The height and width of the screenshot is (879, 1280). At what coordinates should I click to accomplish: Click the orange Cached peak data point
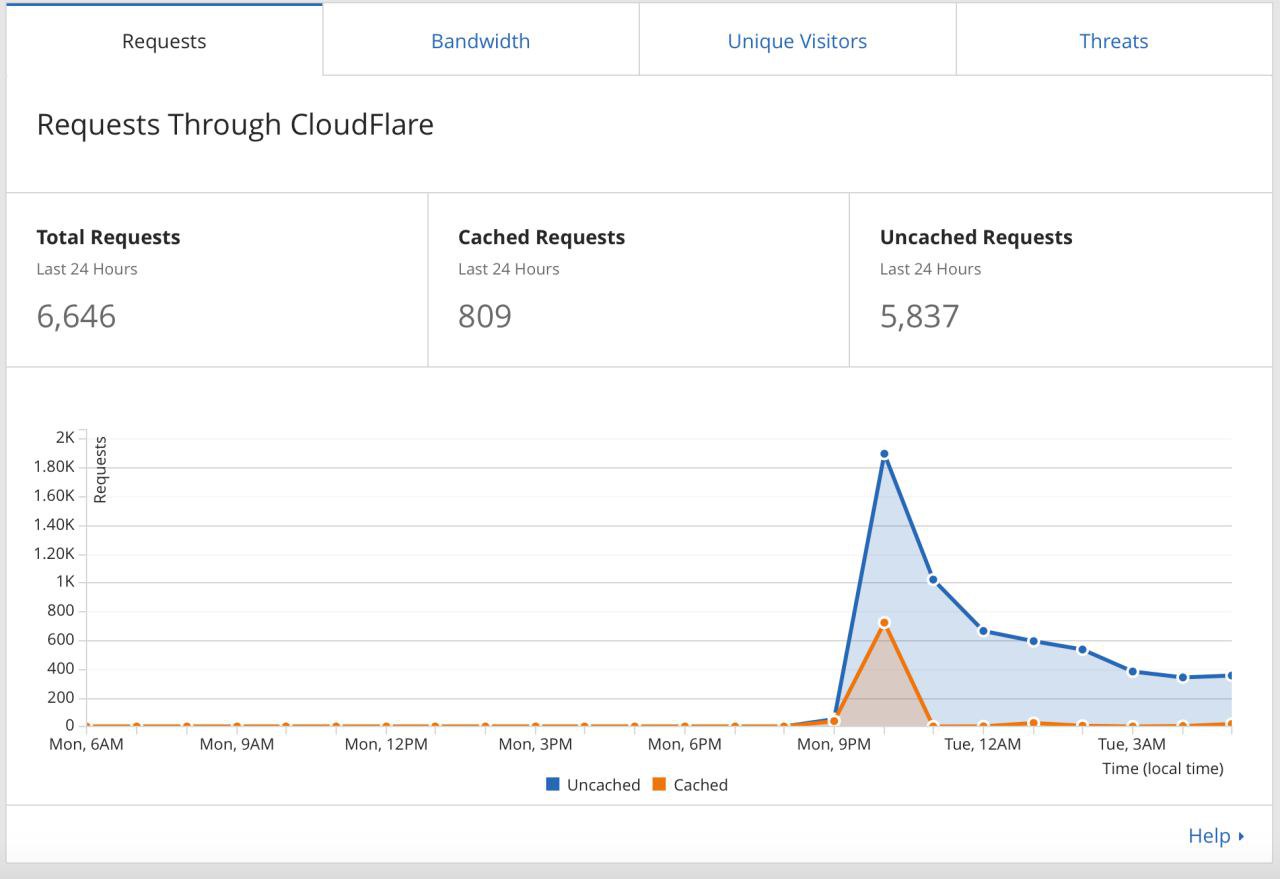884,623
